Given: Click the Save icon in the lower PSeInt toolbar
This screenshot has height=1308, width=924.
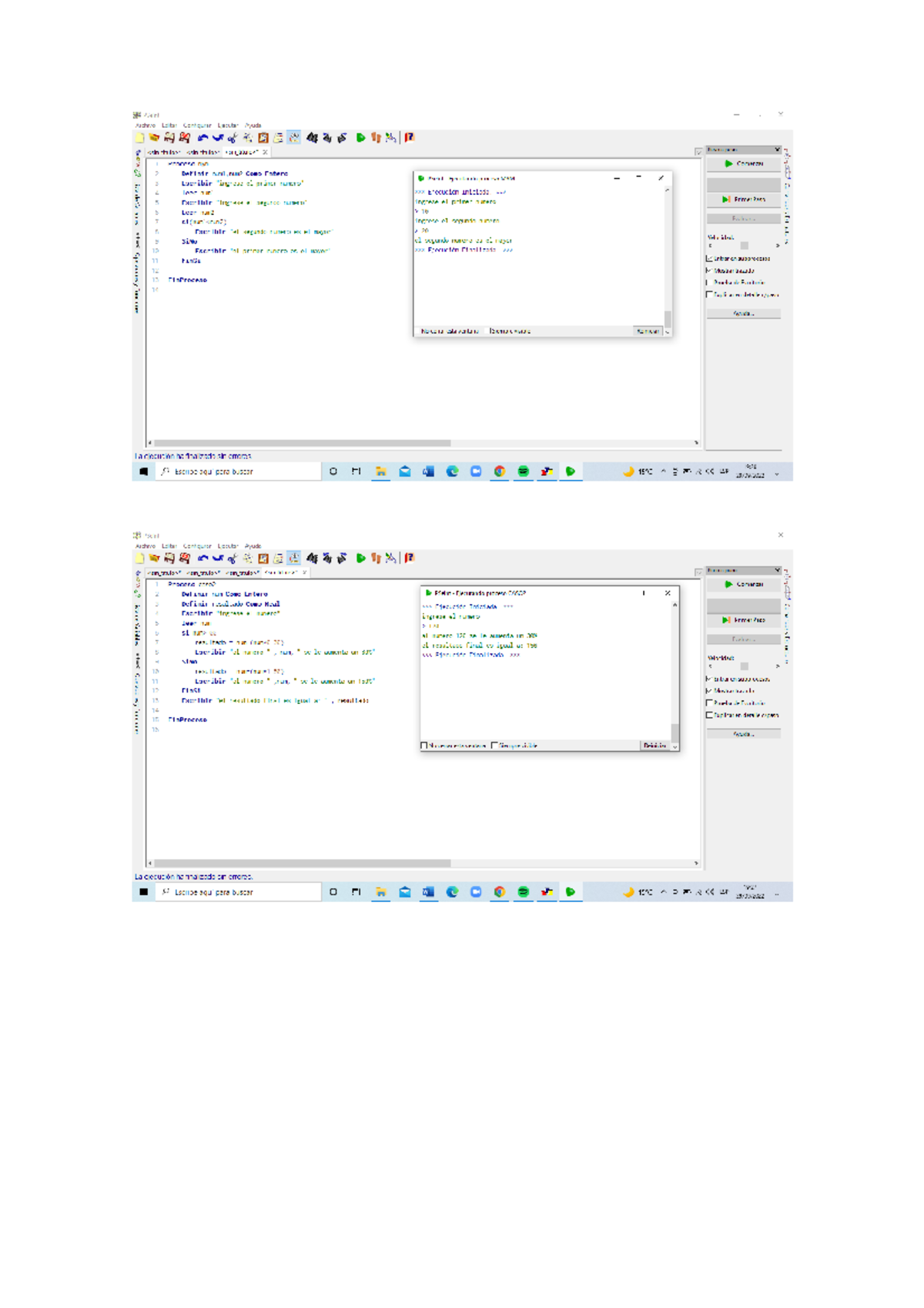Looking at the screenshot, I should coord(169,558).
